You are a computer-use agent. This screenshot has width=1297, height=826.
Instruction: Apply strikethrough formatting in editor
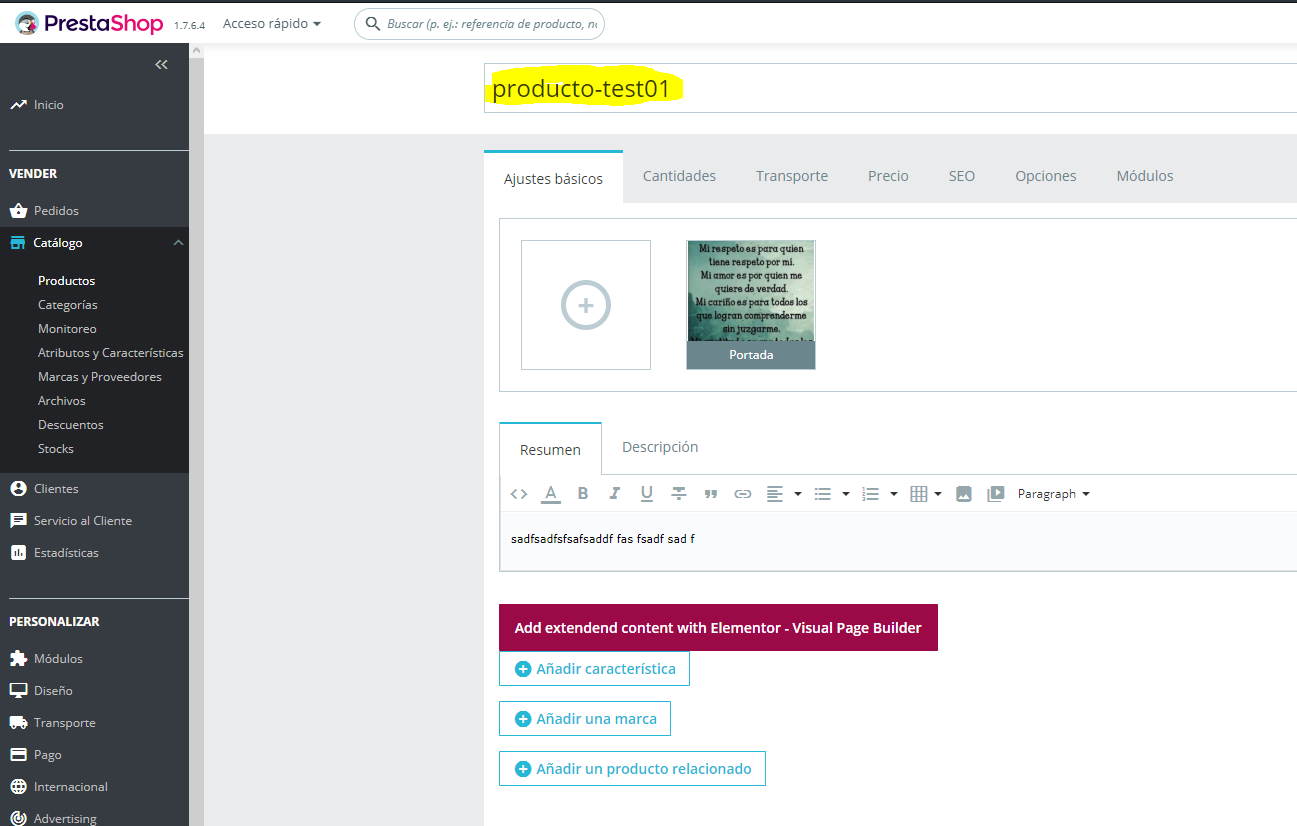click(x=679, y=494)
